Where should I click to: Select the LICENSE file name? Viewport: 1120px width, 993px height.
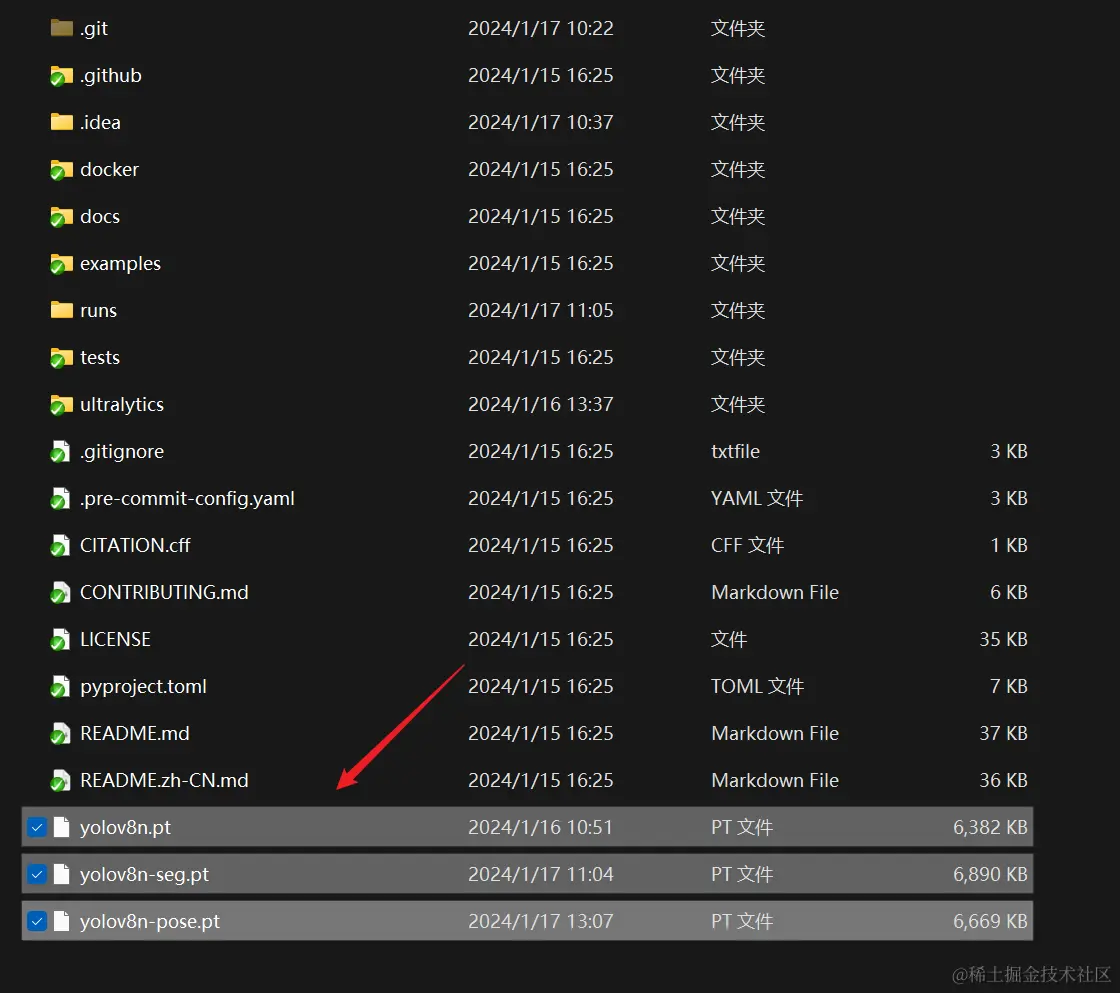[115, 639]
